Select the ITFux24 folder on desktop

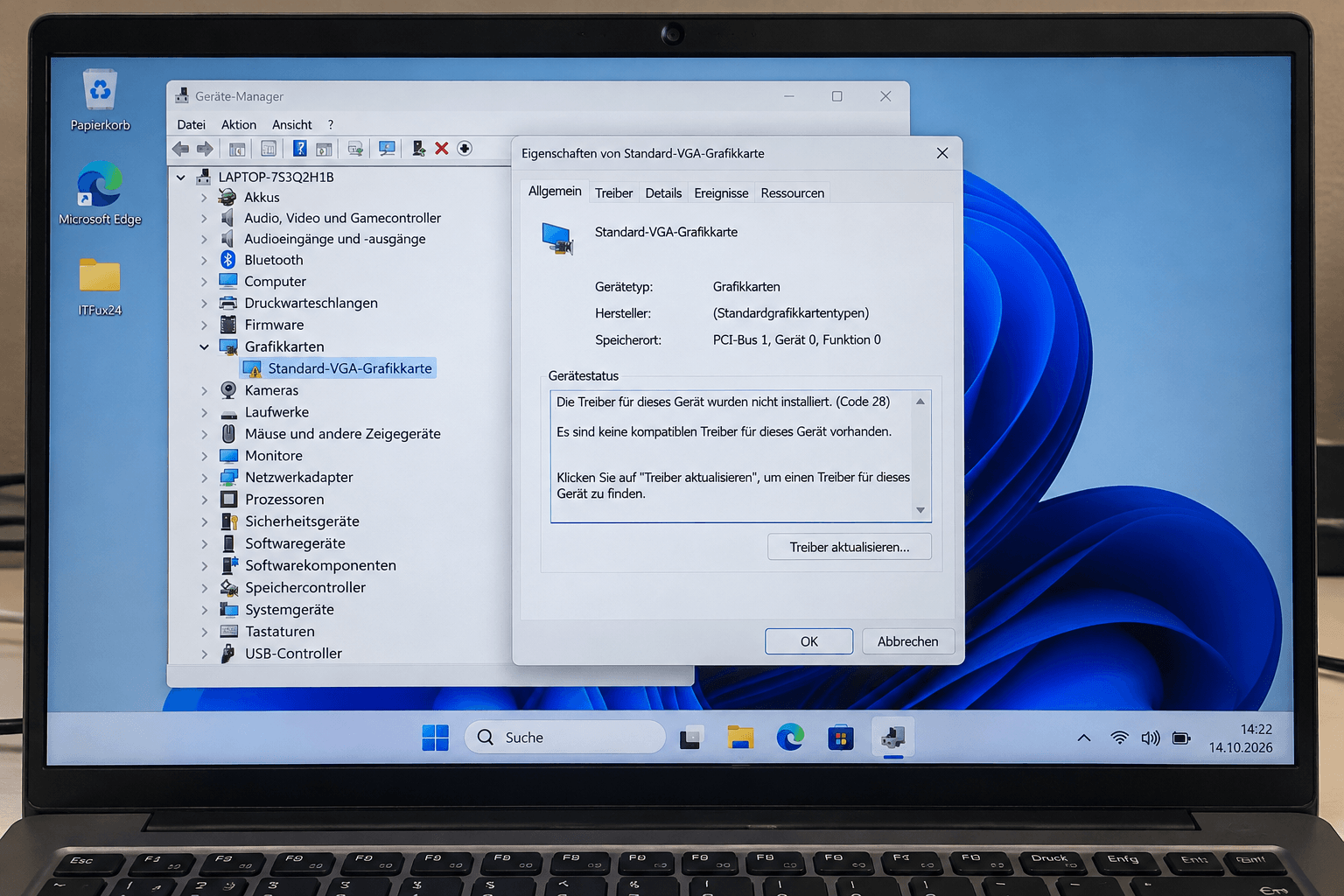point(100,287)
